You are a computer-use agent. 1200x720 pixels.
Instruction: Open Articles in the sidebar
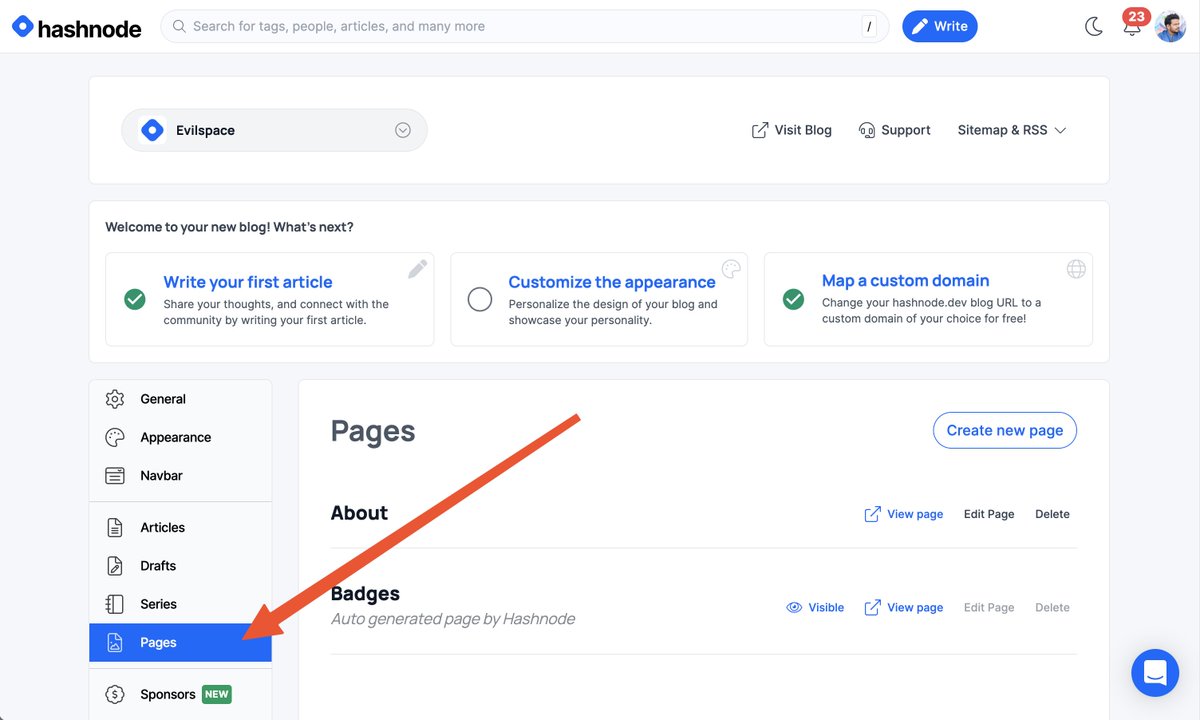click(x=180, y=527)
